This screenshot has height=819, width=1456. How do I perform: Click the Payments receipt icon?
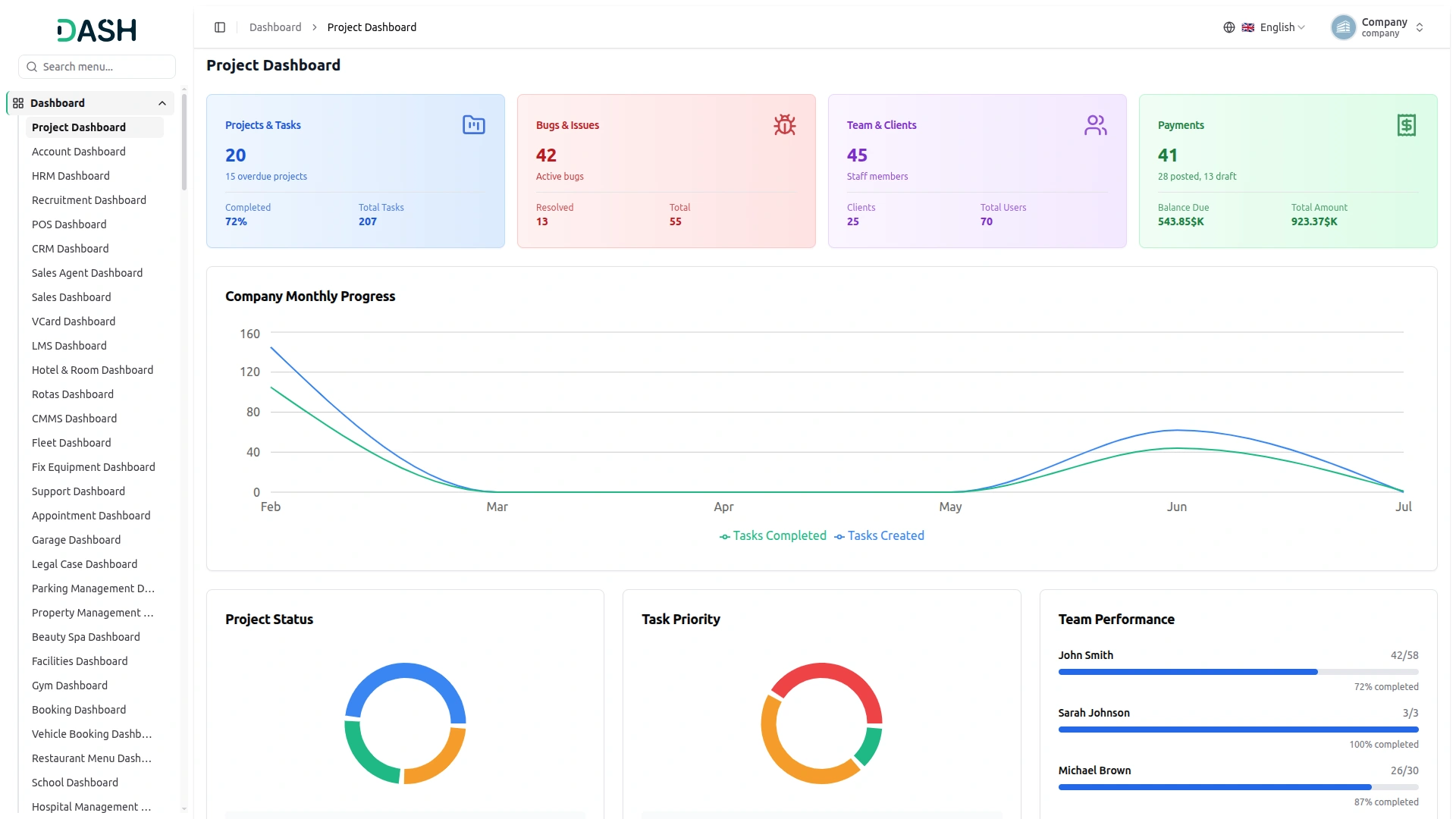coord(1406,125)
